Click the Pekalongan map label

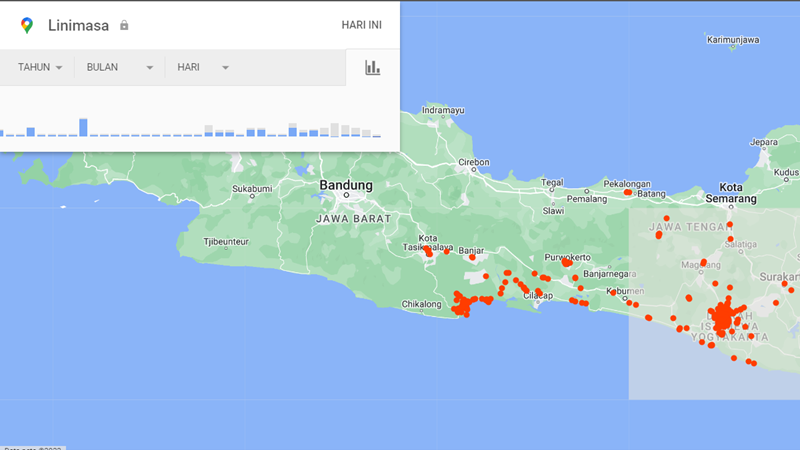(627, 184)
